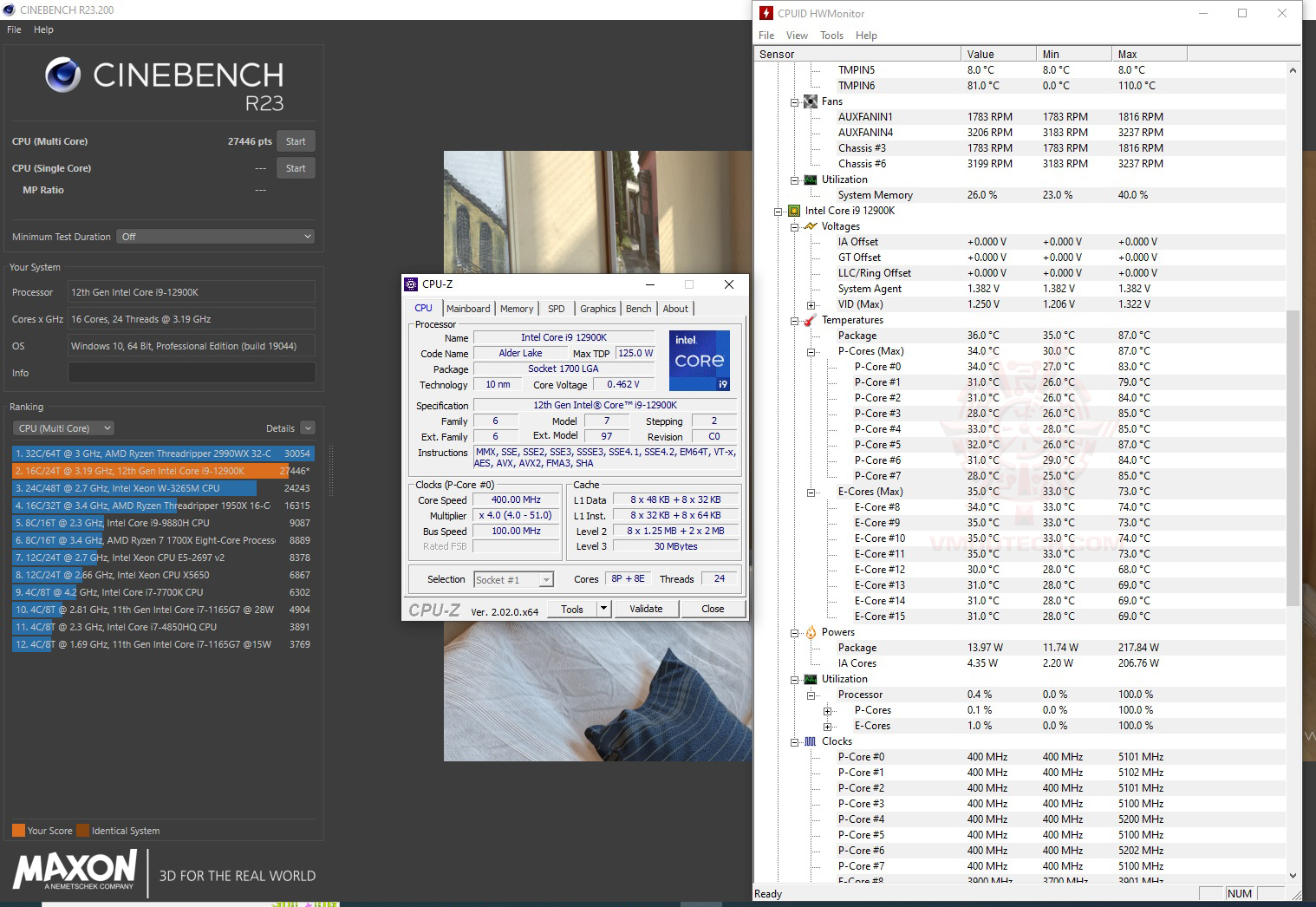The height and width of the screenshot is (907, 1316).
Task: Open the Minimum Test Duration dropdown
Action: pos(215,237)
